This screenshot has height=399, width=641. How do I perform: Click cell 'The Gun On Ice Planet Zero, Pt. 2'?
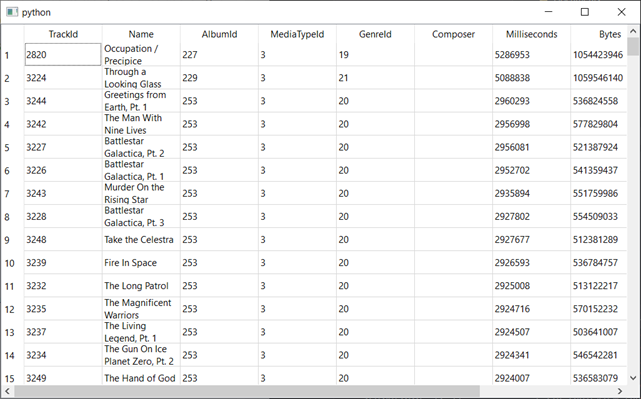coord(141,355)
